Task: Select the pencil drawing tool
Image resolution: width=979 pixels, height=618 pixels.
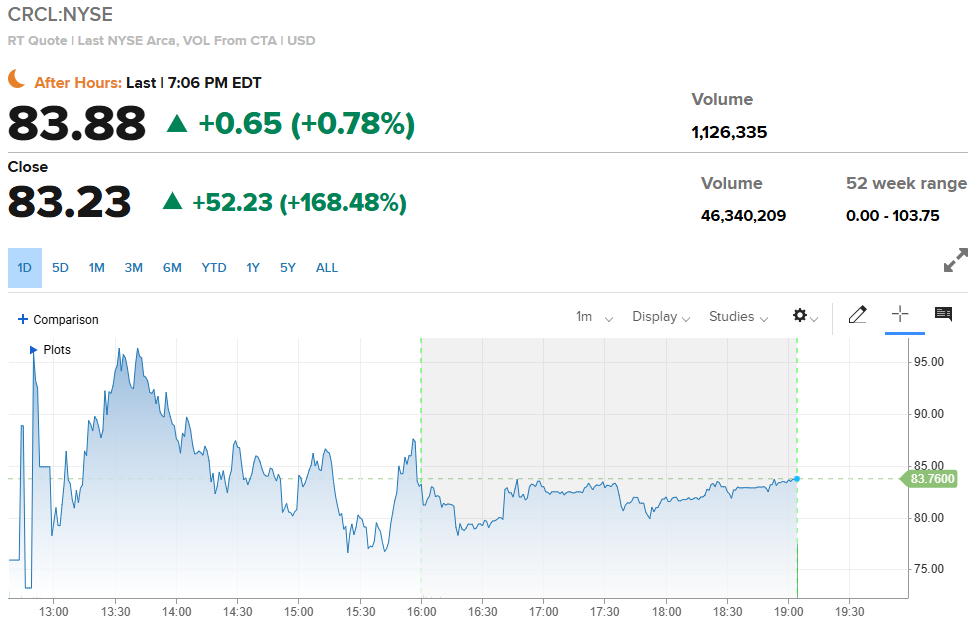Action: point(857,315)
